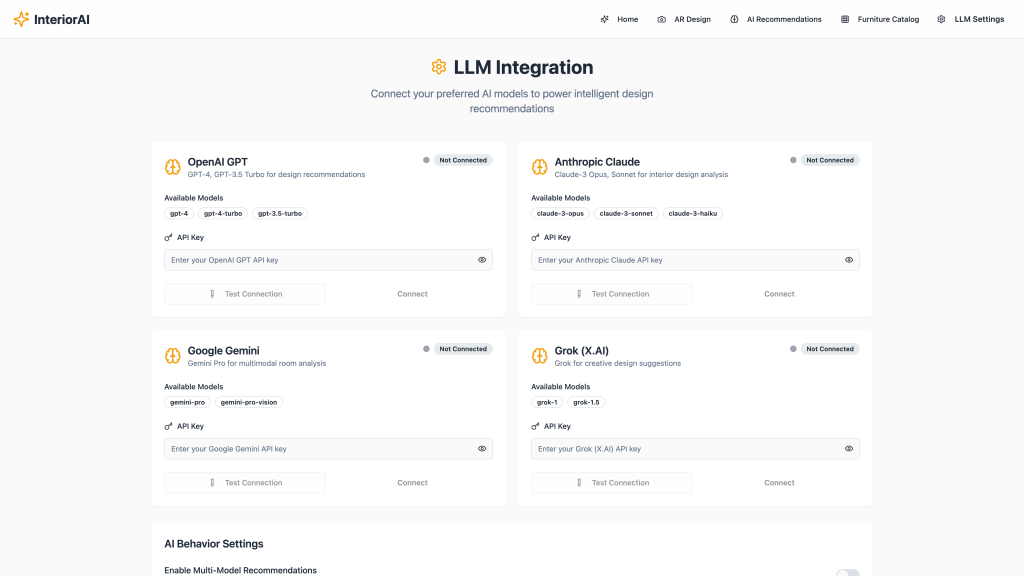This screenshot has height=576, width=1024.
Task: Toggle Enable Multi-Model Recommendations switch
Action: (848, 573)
